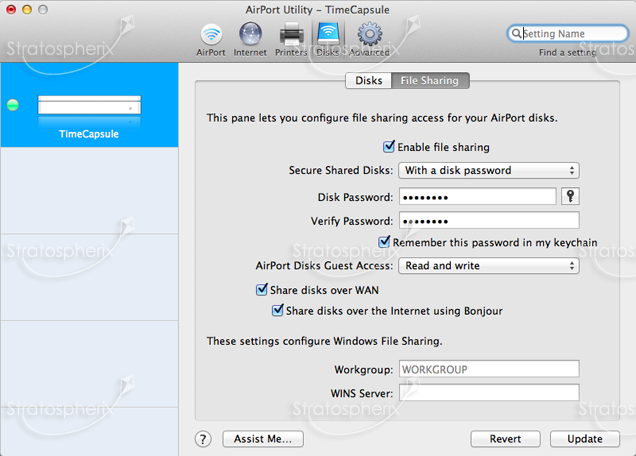Click the Assist Me... button

[263, 439]
